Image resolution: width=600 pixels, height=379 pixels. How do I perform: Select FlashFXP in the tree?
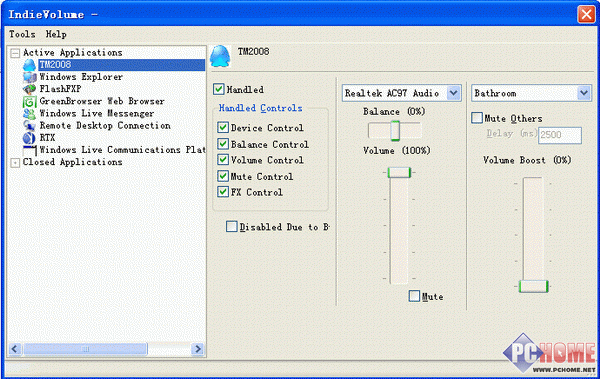(60, 89)
